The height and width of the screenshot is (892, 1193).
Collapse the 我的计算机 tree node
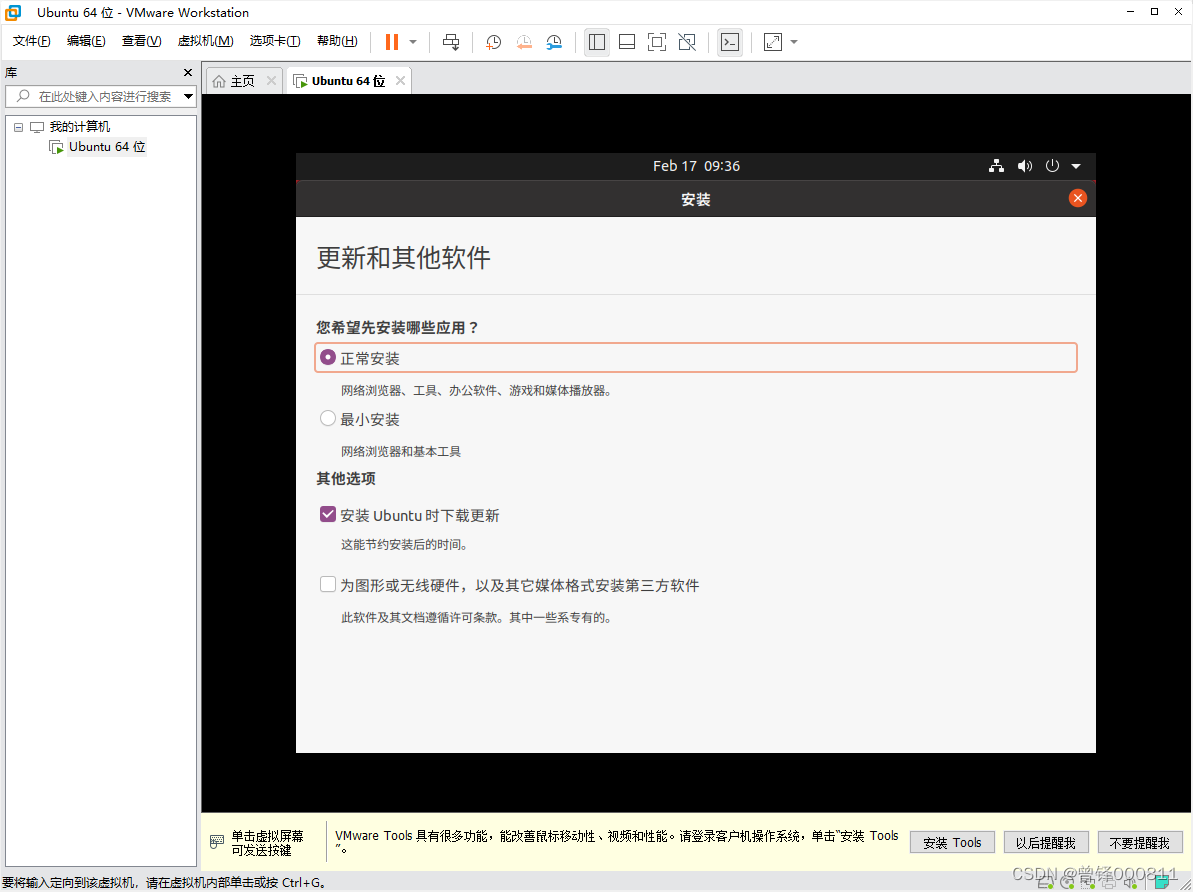[x=18, y=127]
